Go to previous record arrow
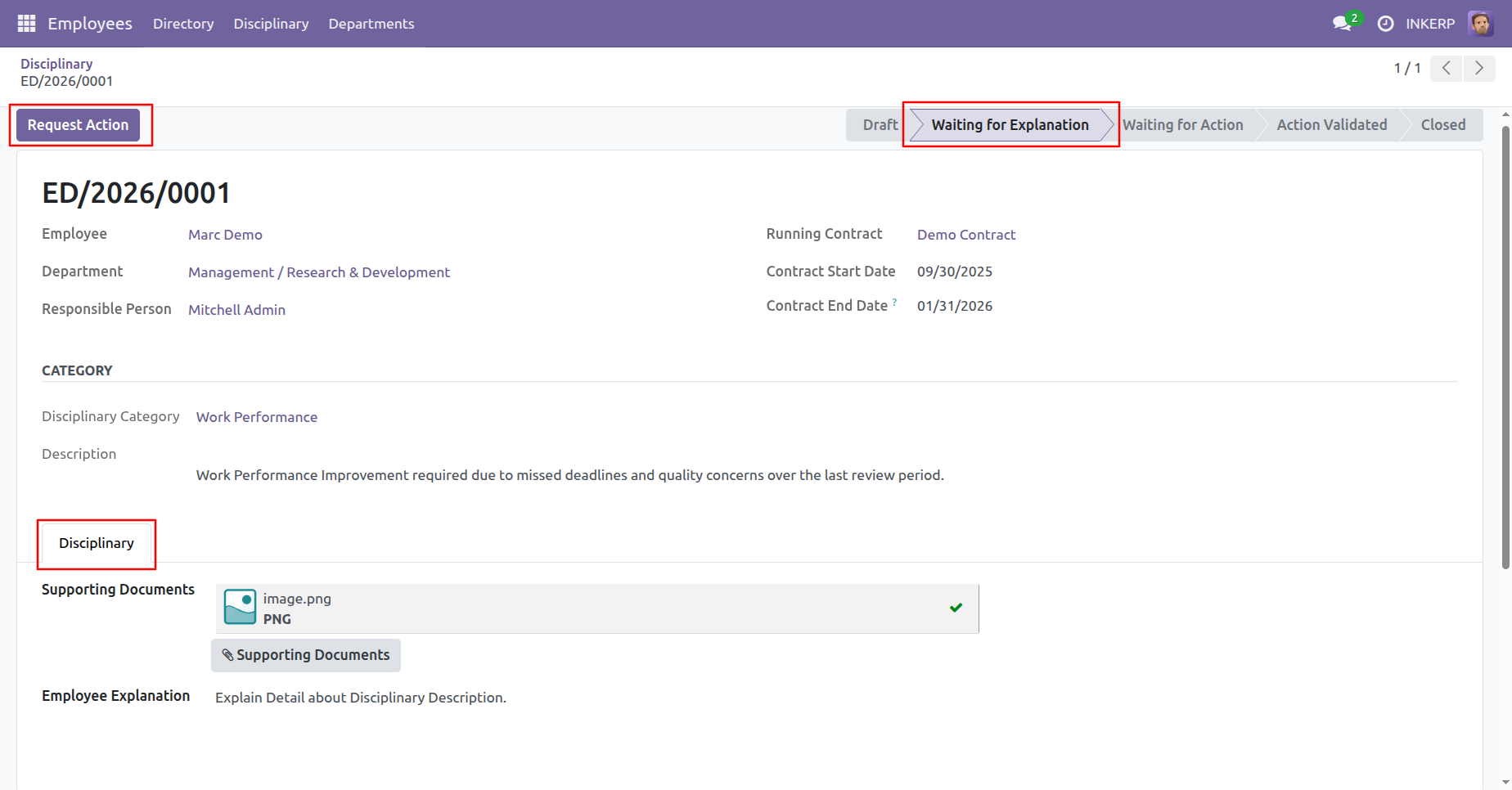The width and height of the screenshot is (1512, 790). click(1447, 68)
